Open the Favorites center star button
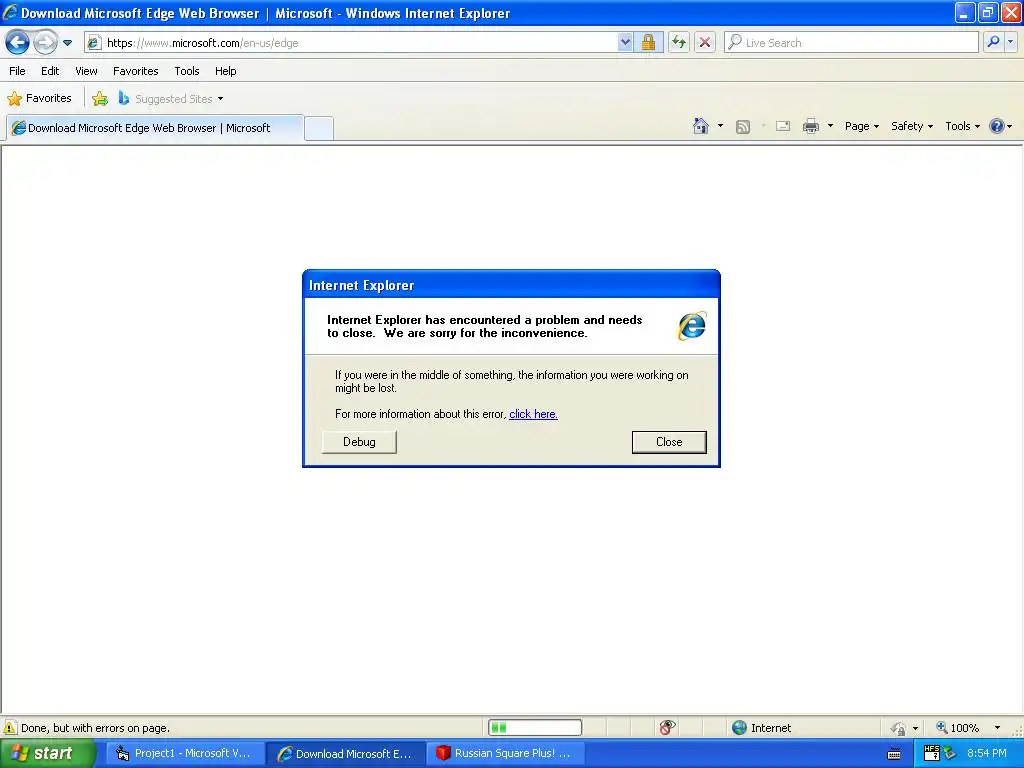Viewport: 1024px width, 768px height. pos(39,99)
